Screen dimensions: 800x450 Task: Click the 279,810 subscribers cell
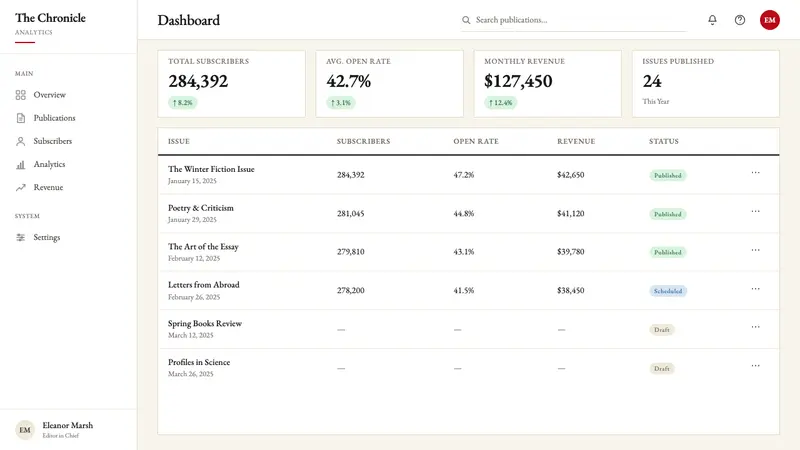[351, 252]
